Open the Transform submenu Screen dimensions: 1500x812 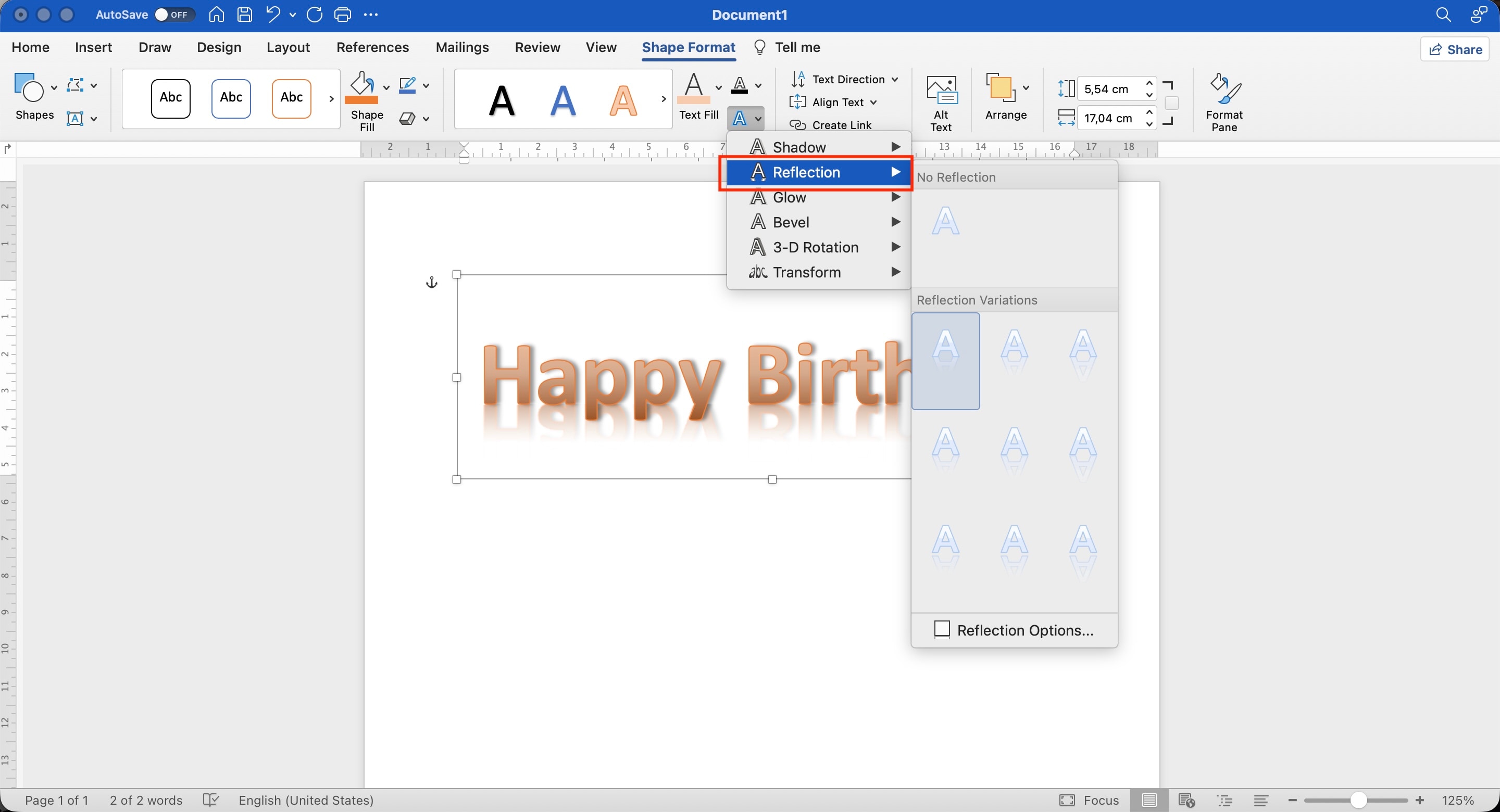coord(819,272)
